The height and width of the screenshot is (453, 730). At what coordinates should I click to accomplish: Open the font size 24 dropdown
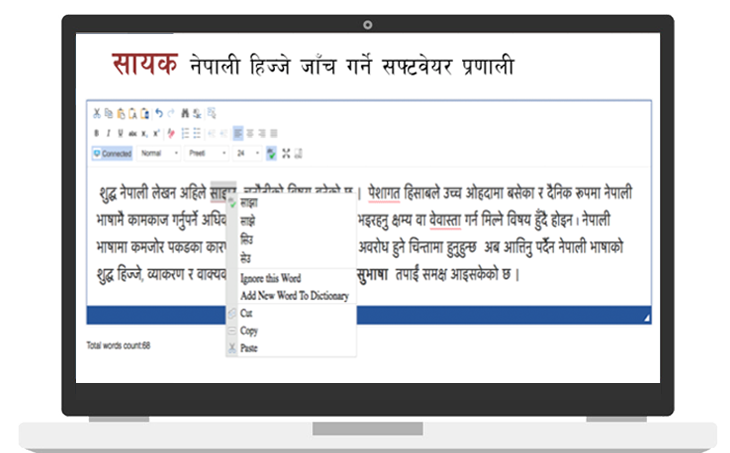point(248,153)
